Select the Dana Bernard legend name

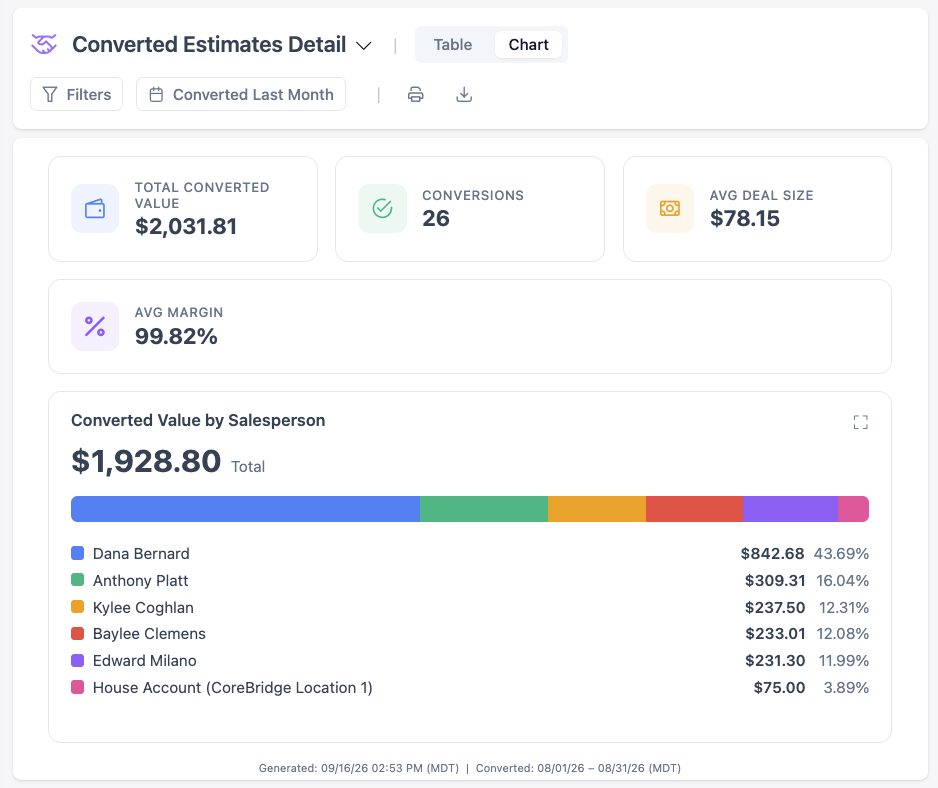pyautogui.click(x=141, y=554)
